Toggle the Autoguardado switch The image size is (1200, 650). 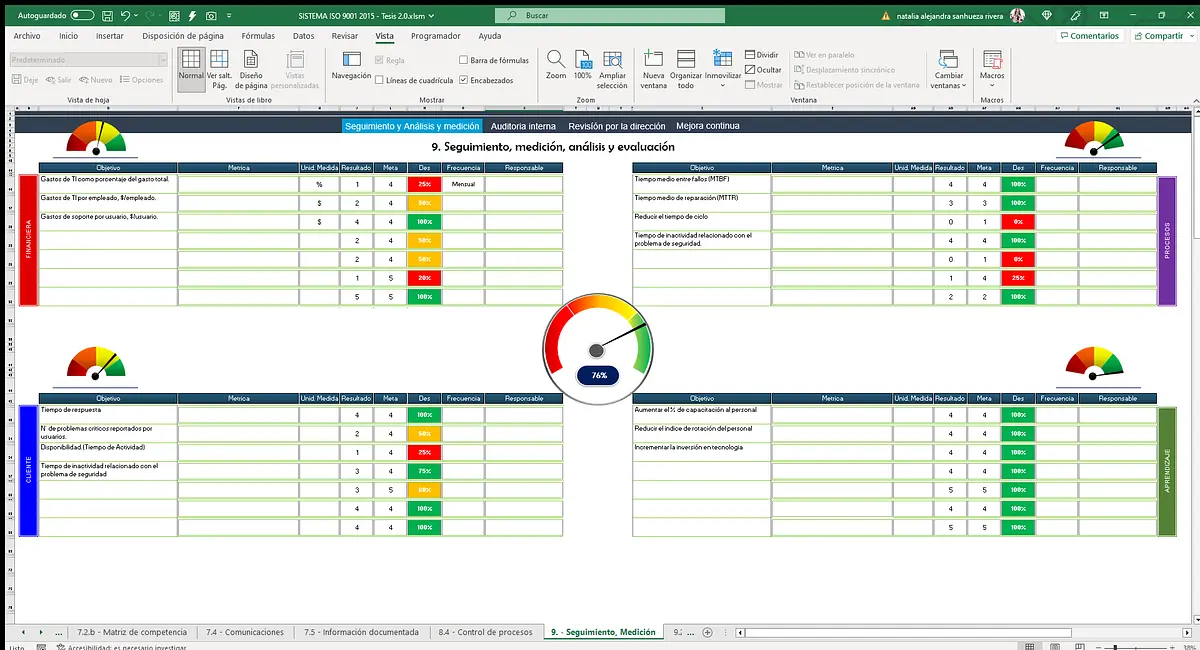pos(82,16)
